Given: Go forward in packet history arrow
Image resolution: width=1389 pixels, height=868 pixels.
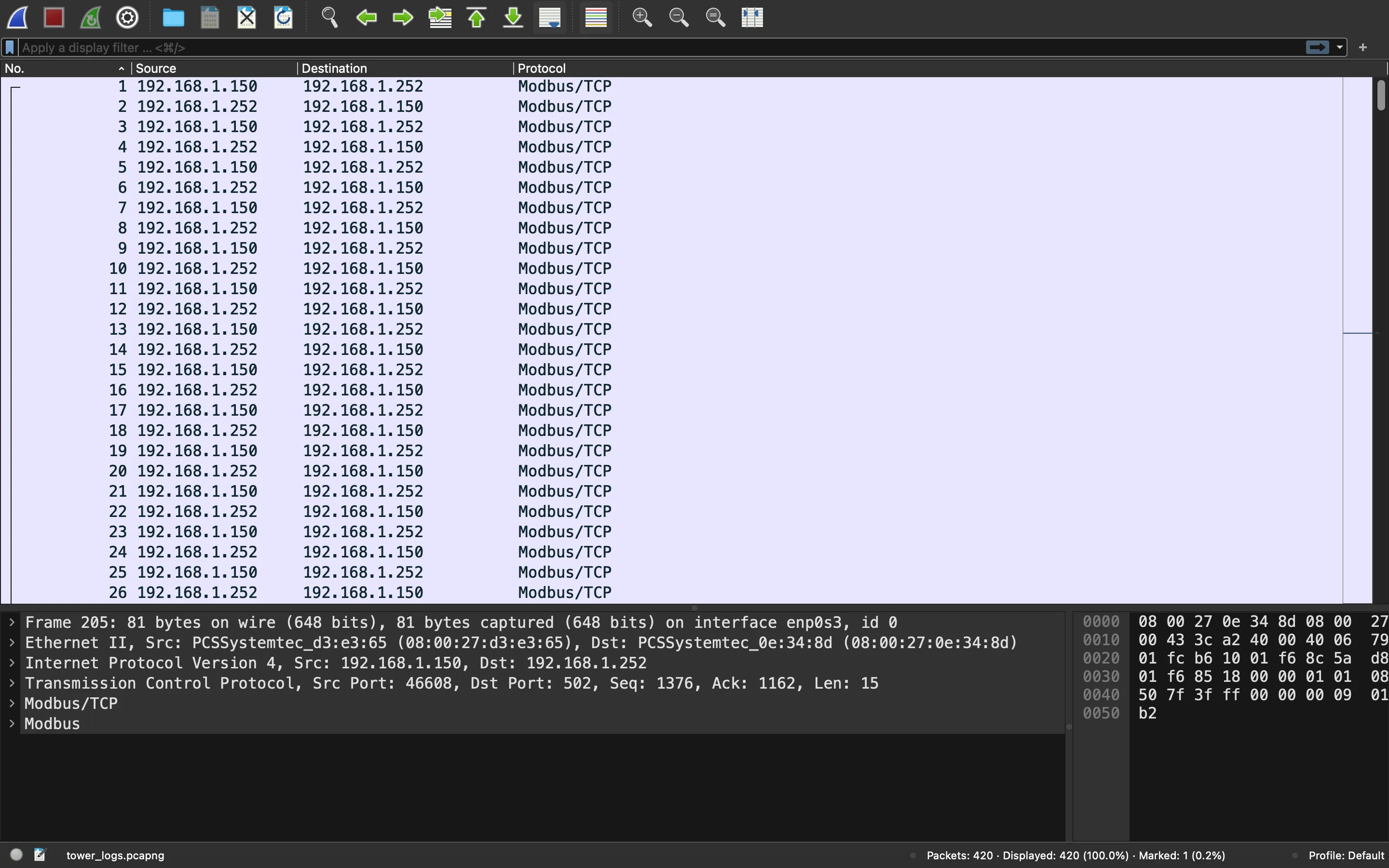Looking at the screenshot, I should tap(403, 17).
